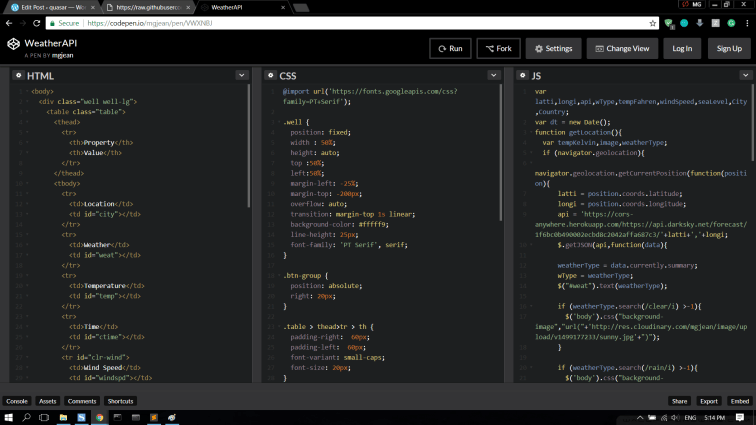Screen dimensions: 756x425
Task: Open the pen author mgjean profile link
Action: click(62, 54)
